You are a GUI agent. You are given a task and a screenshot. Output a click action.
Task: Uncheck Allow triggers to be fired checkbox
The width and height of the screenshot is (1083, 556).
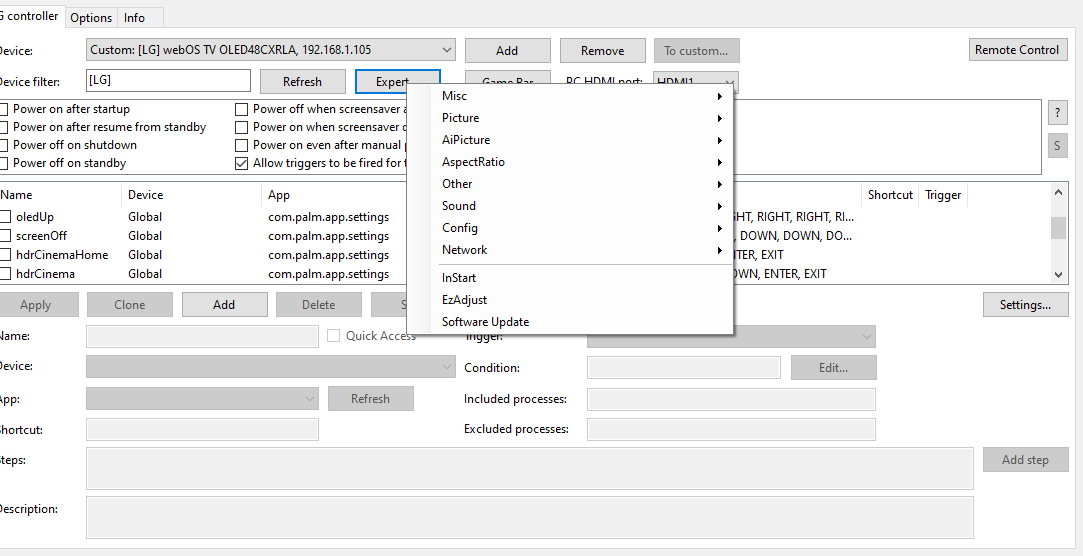tap(242, 163)
